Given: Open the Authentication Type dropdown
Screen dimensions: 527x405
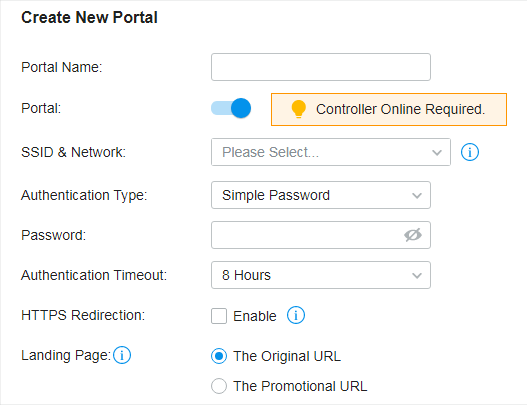Looking at the screenshot, I should pyautogui.click(x=321, y=195).
